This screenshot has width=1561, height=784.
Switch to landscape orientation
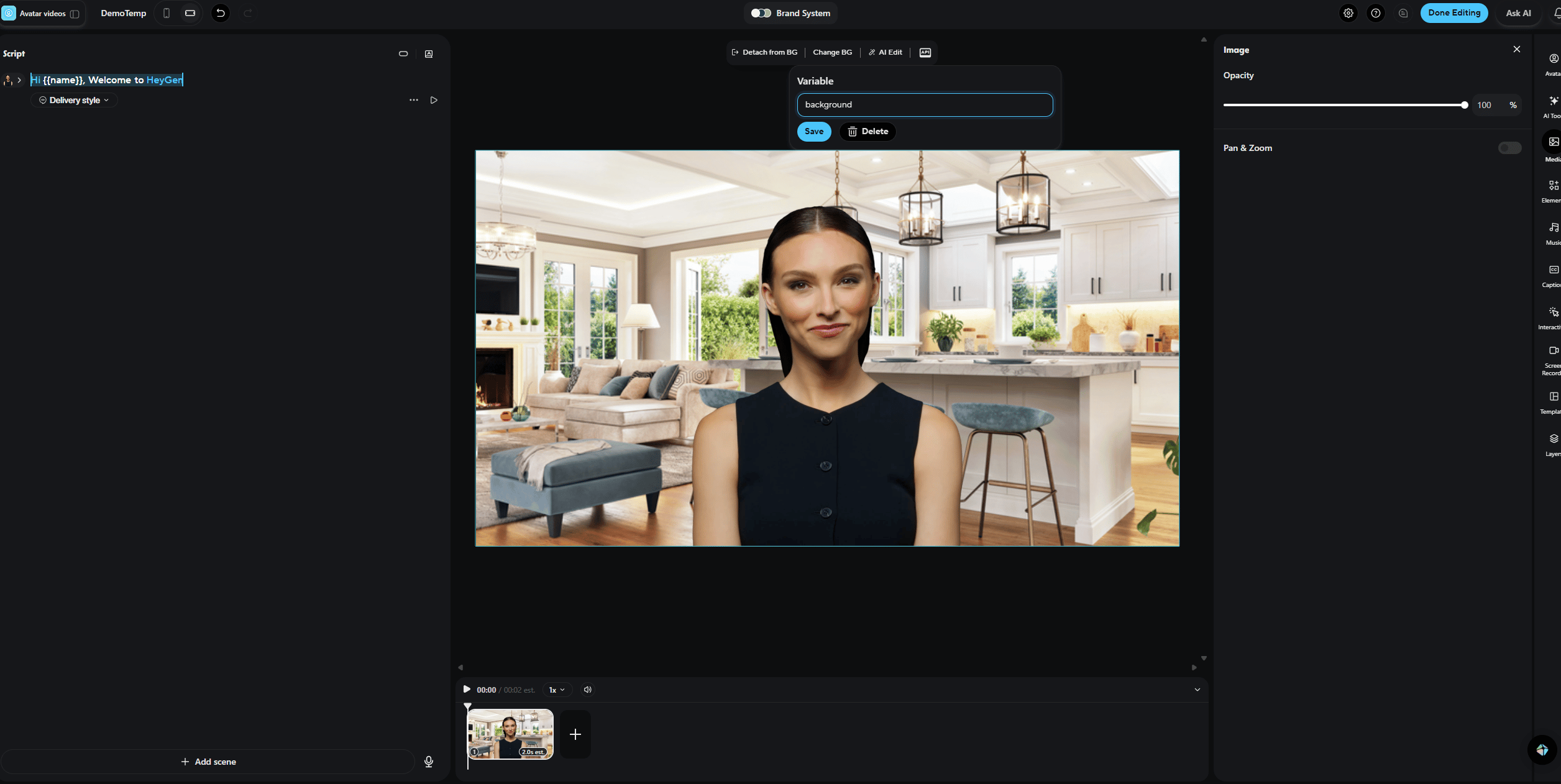click(x=190, y=13)
